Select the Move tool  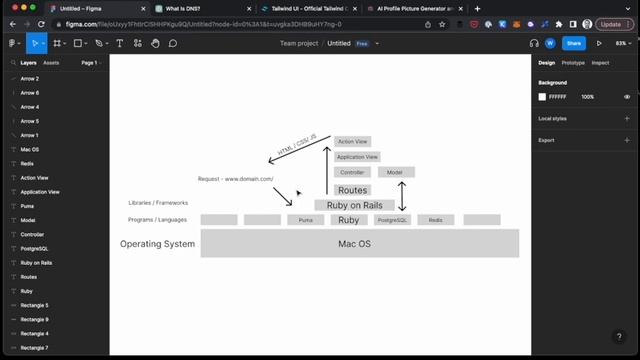[x=34, y=43]
